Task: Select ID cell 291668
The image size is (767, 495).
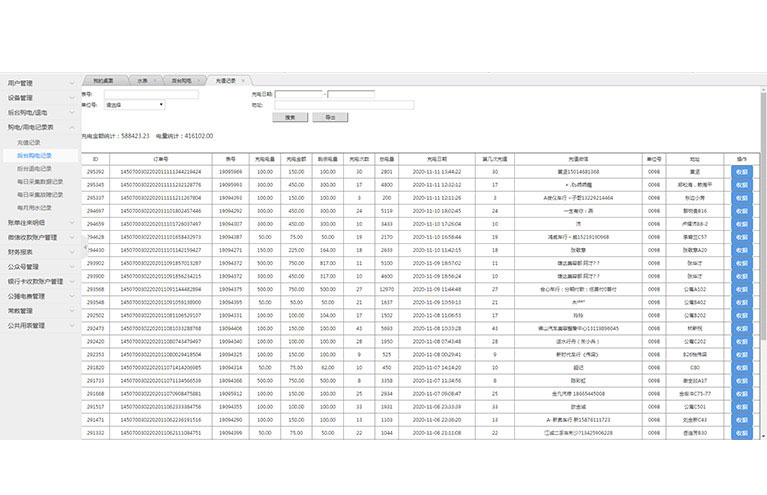Action: [x=95, y=394]
